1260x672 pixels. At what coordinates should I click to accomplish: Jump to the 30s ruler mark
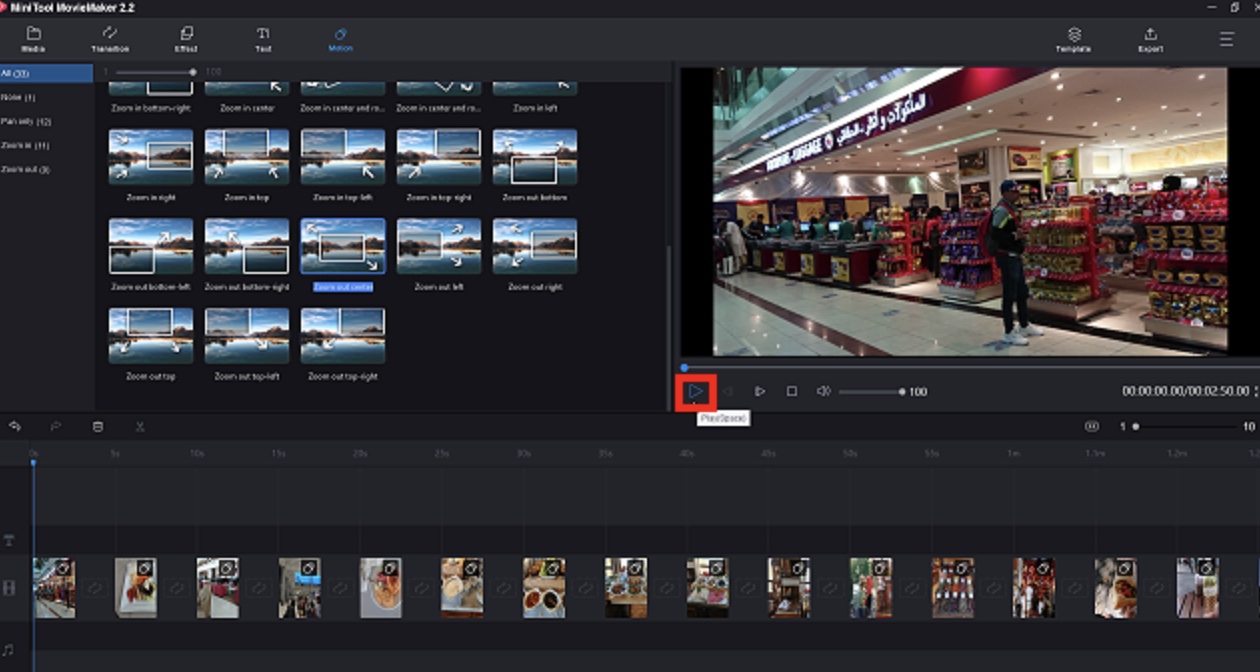pyautogui.click(x=523, y=454)
